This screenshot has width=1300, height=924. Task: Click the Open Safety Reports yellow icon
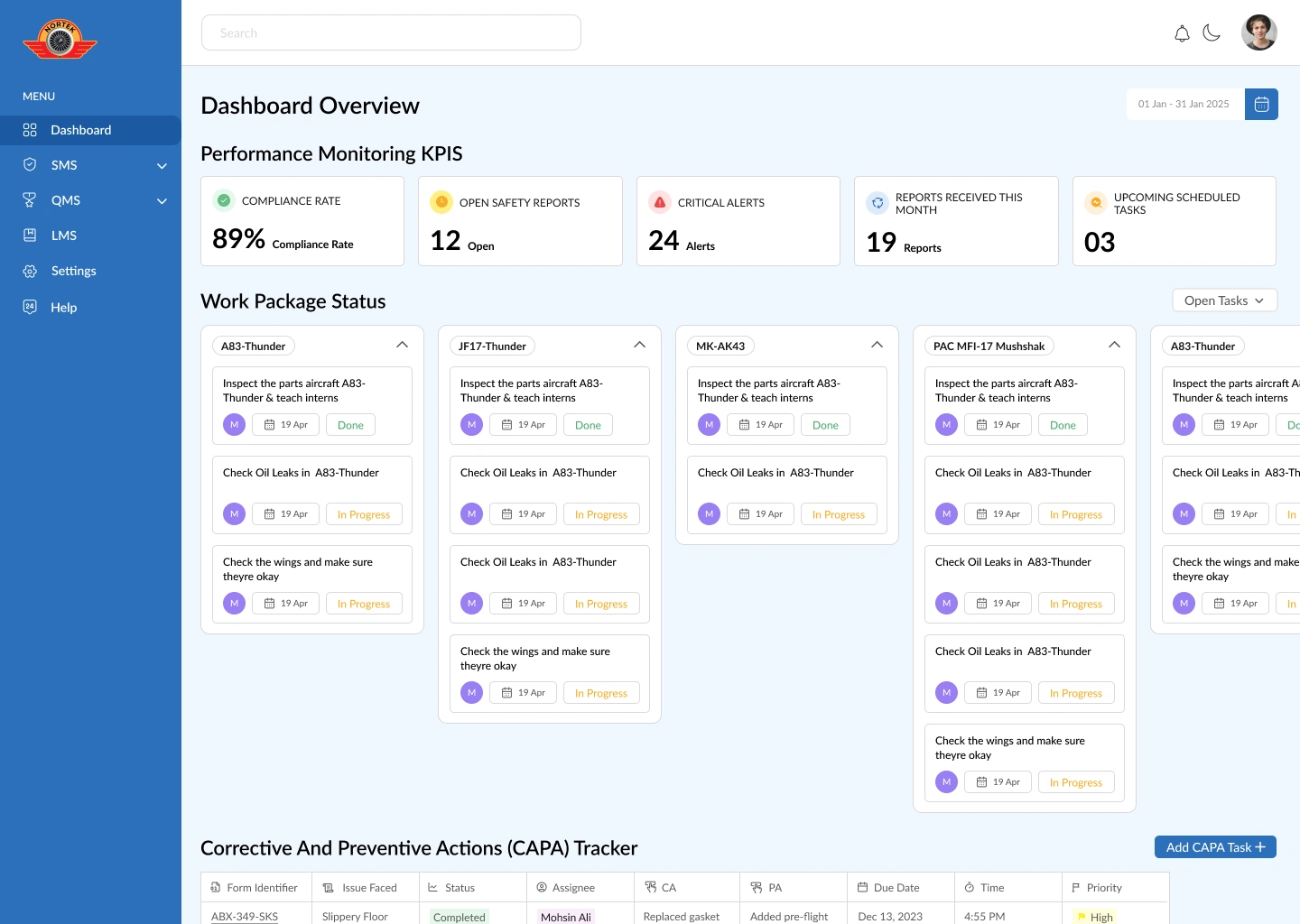tap(441, 202)
